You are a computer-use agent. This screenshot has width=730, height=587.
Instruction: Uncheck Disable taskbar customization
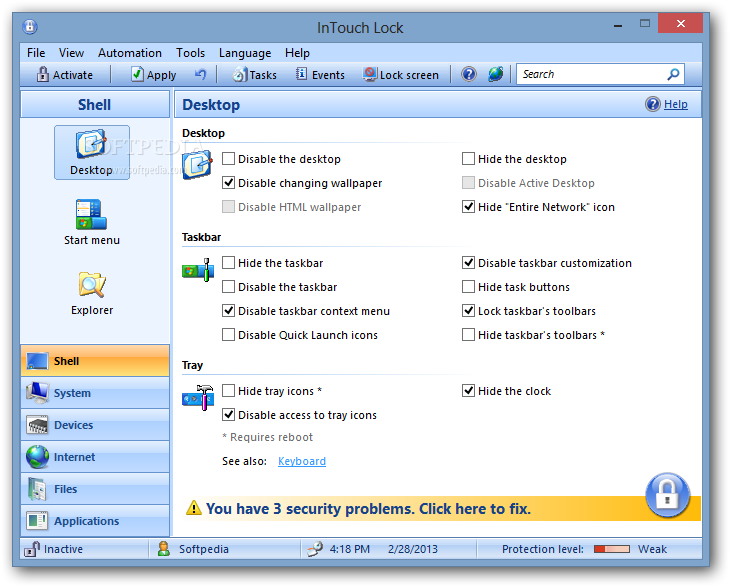(468, 263)
